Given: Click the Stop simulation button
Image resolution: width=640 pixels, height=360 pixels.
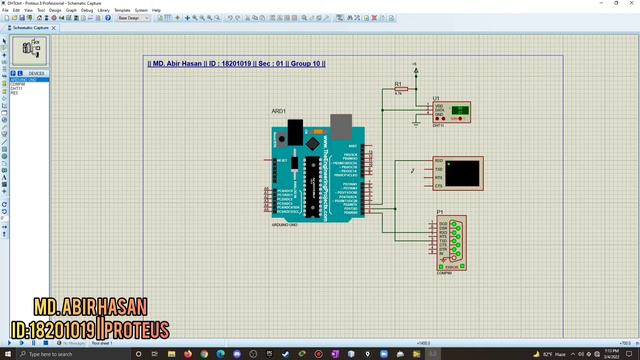Looking at the screenshot, I should point(46,343).
